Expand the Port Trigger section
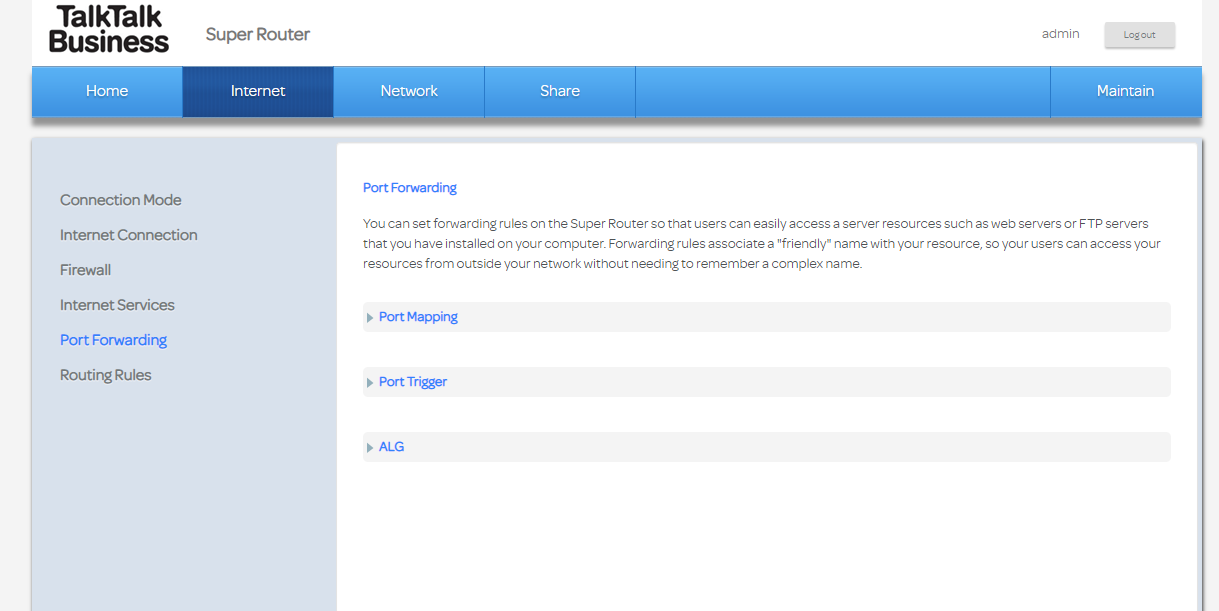This screenshot has width=1219, height=611. point(412,381)
